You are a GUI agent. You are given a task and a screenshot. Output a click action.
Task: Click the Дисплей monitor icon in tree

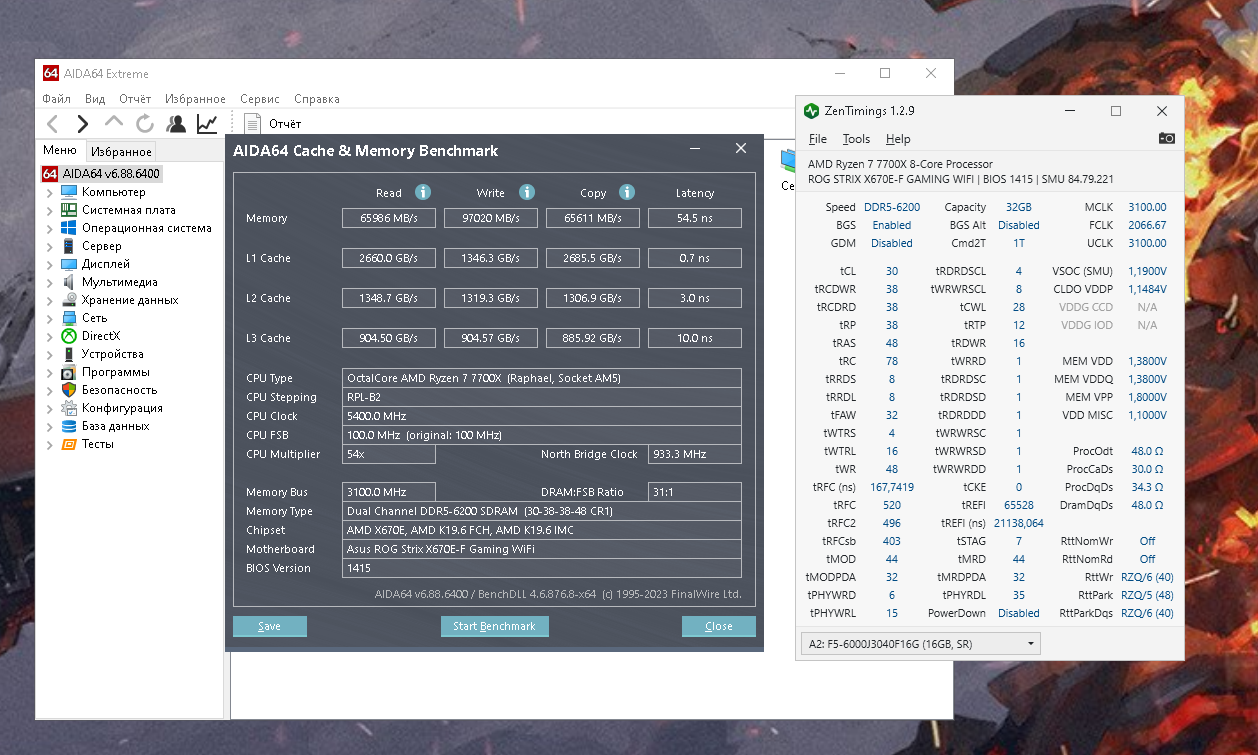69,264
